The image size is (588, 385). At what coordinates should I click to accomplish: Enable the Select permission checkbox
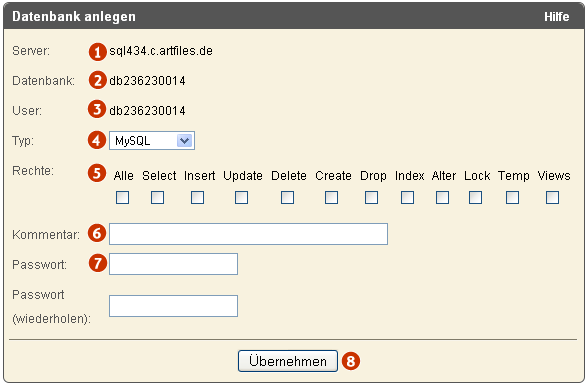click(158, 198)
